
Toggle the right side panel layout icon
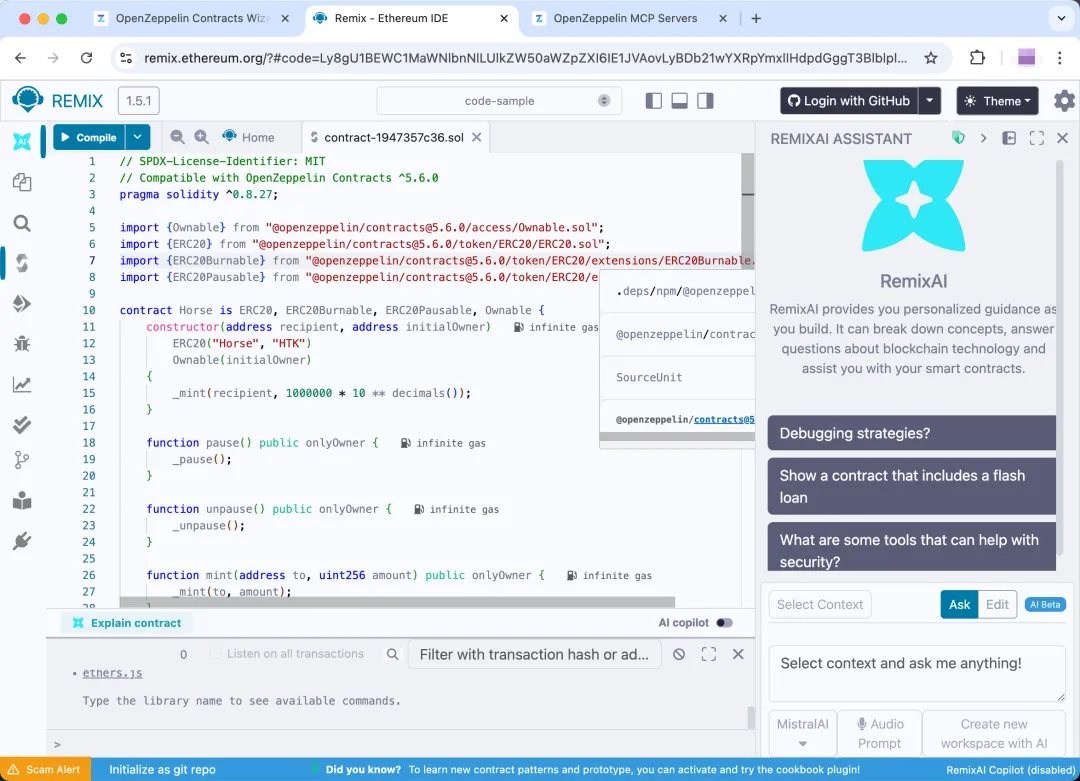click(x=705, y=101)
